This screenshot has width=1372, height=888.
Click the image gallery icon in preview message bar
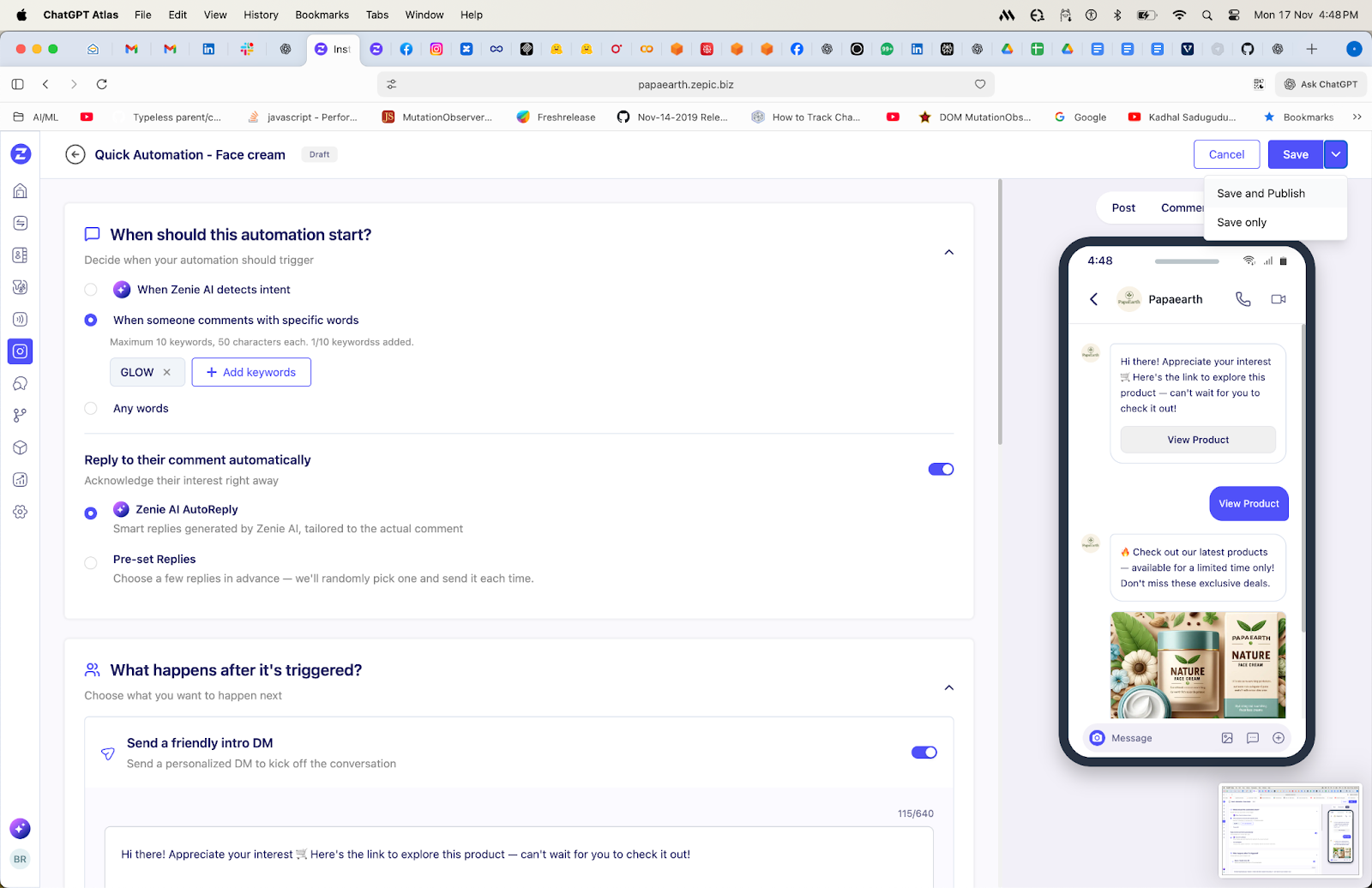coord(1227,738)
